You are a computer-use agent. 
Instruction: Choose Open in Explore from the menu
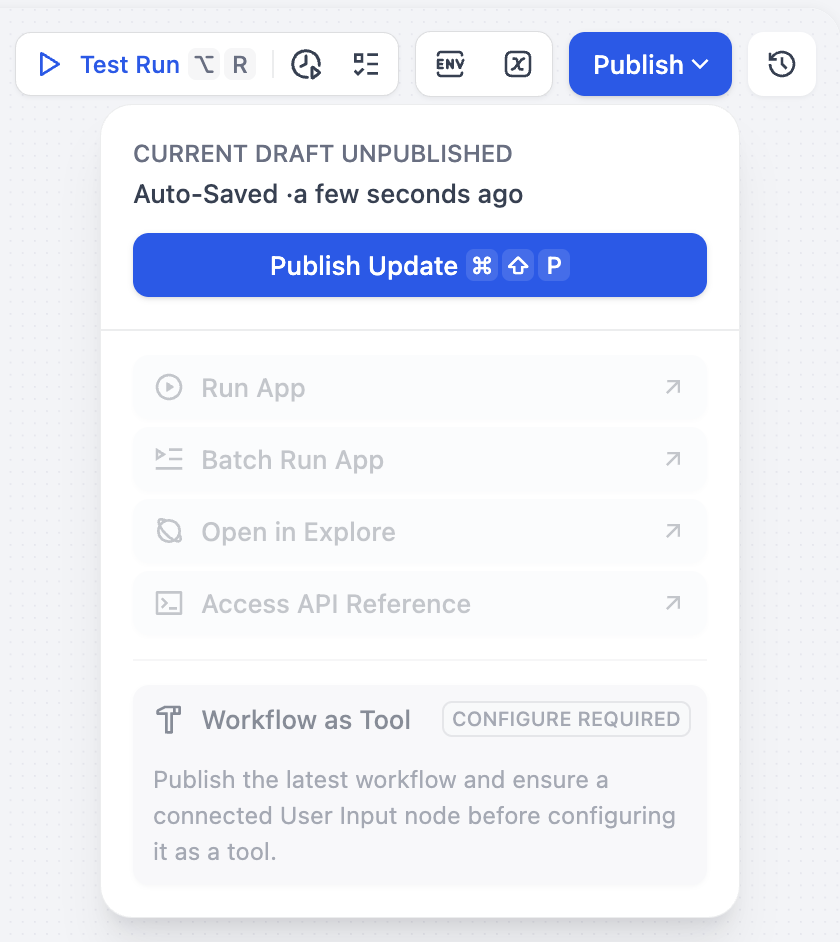pyautogui.click(x=419, y=532)
